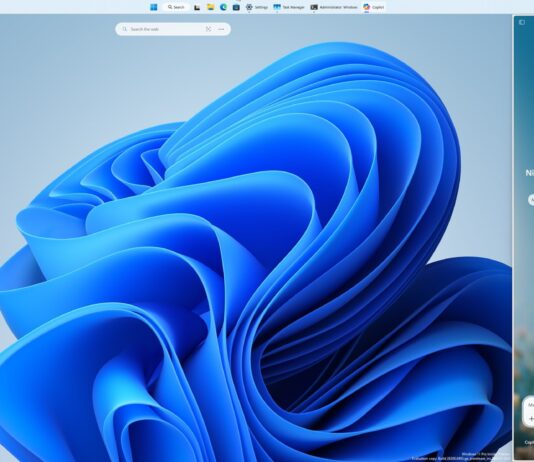Open the blue app icon right of Edge

tap(236, 7)
